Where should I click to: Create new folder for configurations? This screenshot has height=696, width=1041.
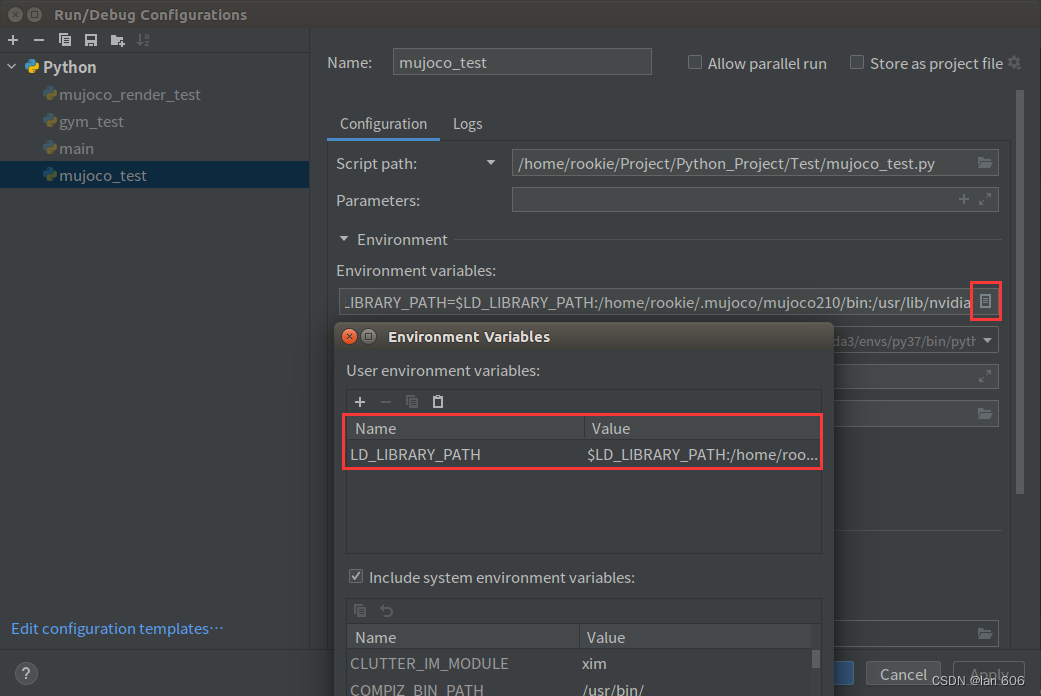click(118, 41)
